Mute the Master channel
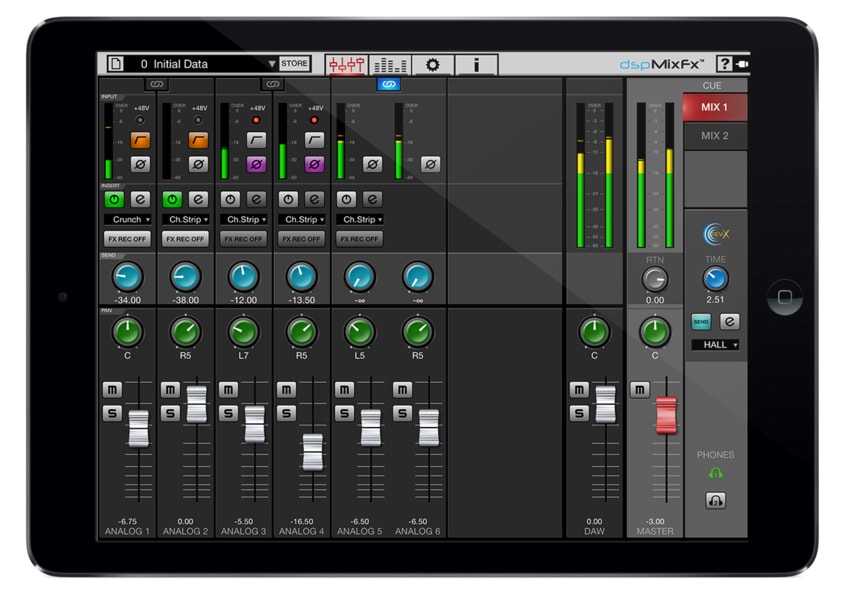Image resolution: width=841 pixels, height=600 pixels. coord(639,390)
